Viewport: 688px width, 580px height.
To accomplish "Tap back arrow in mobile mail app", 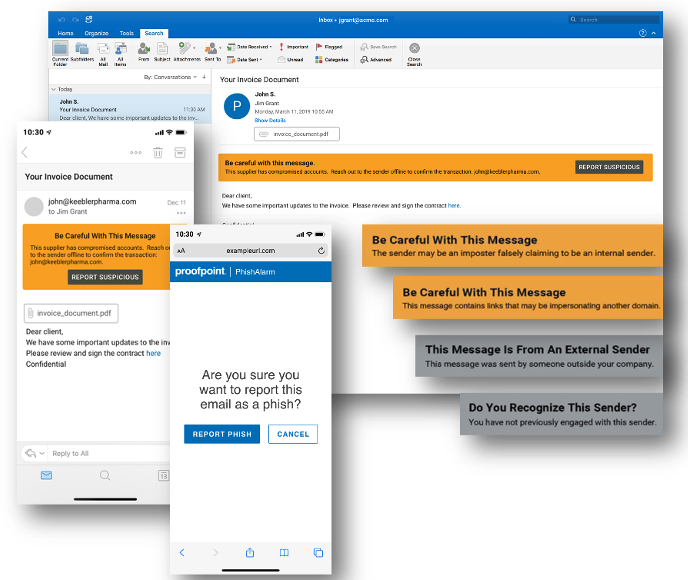I will [25, 152].
